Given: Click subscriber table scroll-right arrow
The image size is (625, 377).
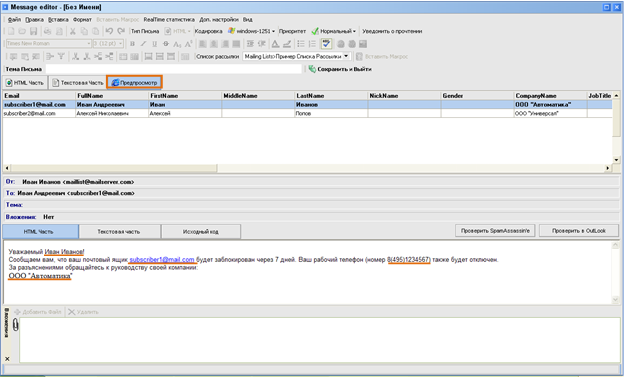Looking at the screenshot, I should 608,168.
